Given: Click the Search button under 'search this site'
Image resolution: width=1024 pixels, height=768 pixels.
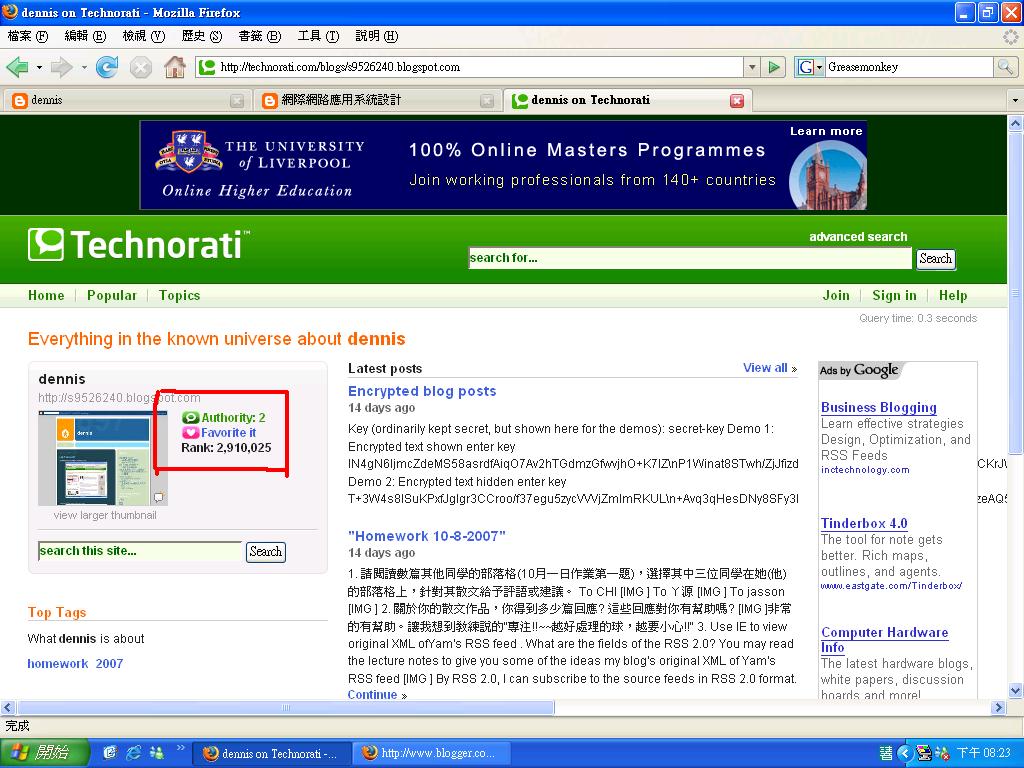Looking at the screenshot, I should point(266,552).
